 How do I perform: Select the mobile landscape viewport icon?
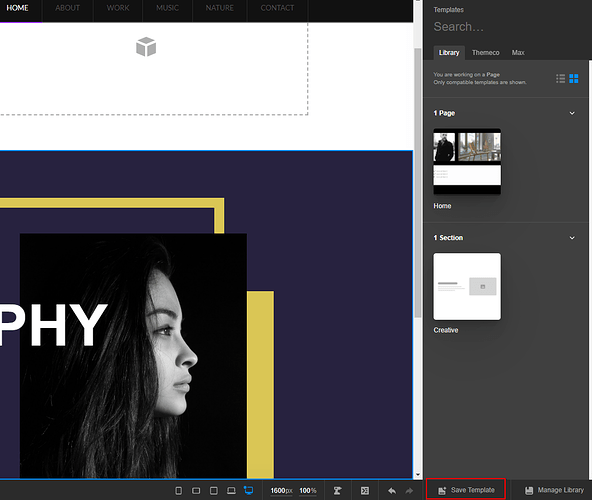pos(196,491)
